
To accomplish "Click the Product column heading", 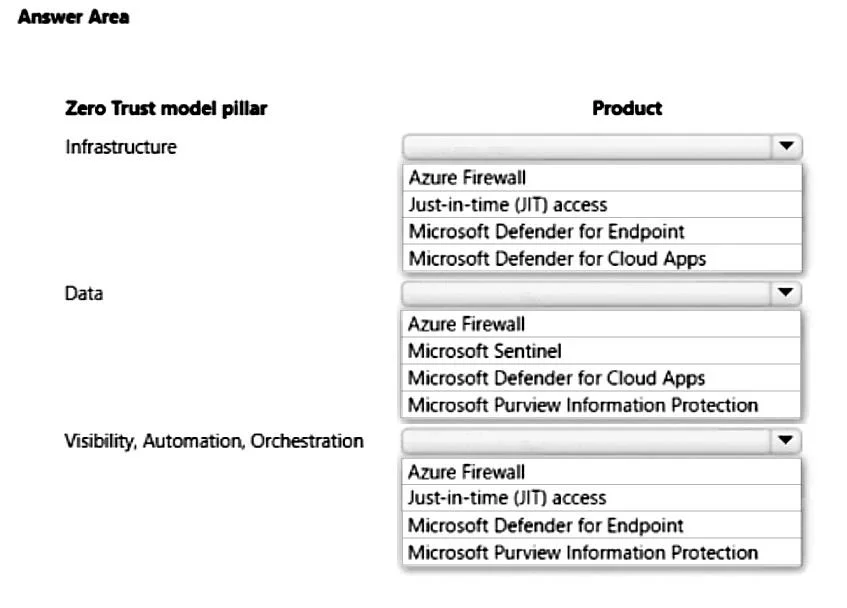I will 627,108.
